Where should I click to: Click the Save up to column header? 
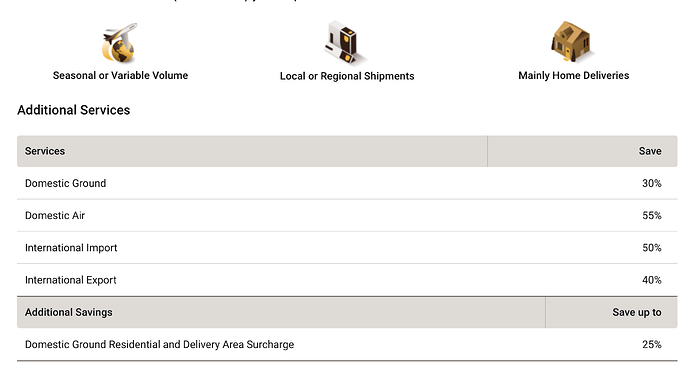pos(611,312)
